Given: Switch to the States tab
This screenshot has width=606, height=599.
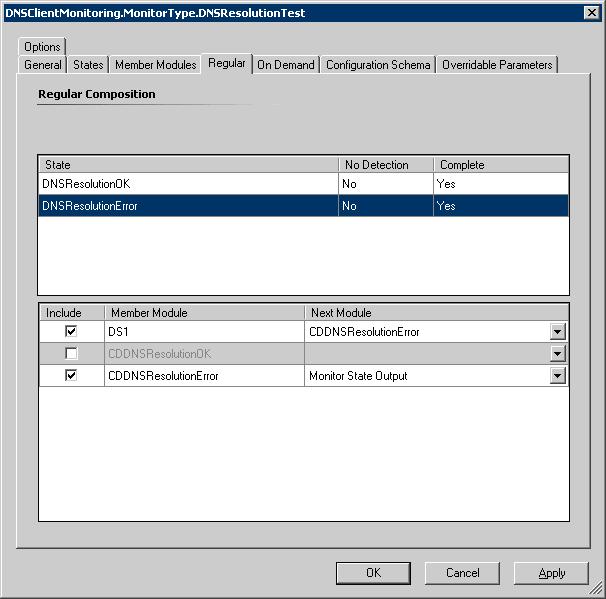Looking at the screenshot, I should coord(88,65).
